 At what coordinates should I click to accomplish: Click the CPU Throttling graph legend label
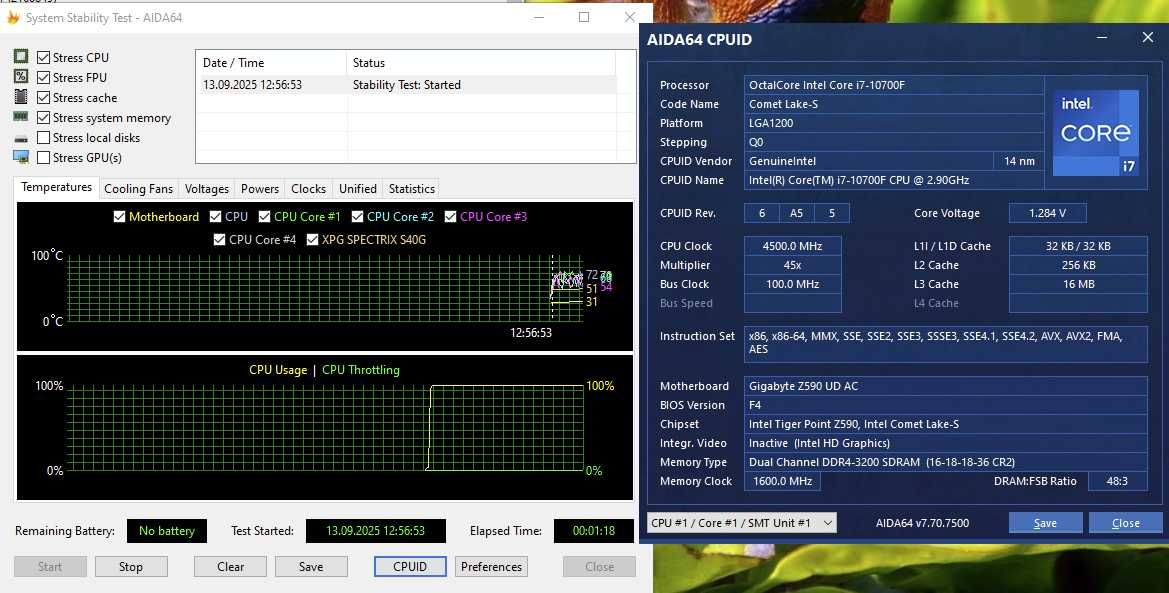361,370
